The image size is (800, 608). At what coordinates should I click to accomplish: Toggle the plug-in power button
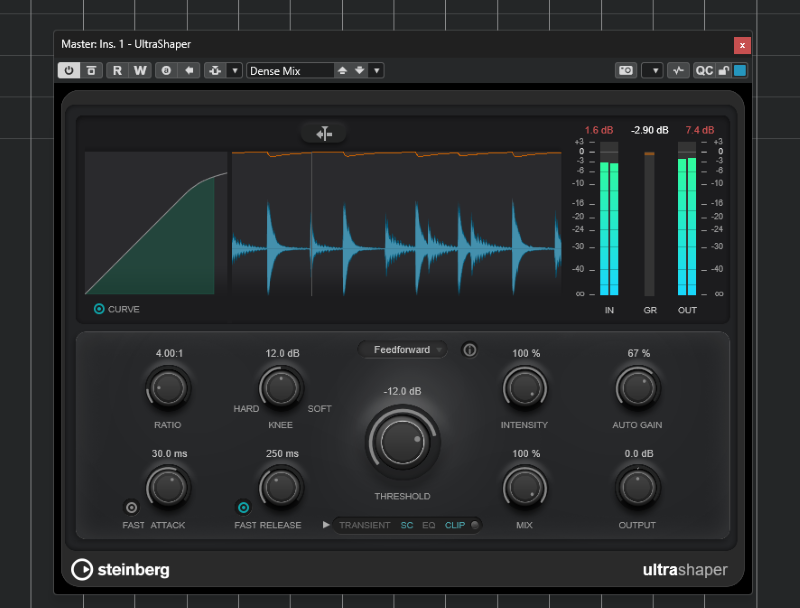click(69, 71)
